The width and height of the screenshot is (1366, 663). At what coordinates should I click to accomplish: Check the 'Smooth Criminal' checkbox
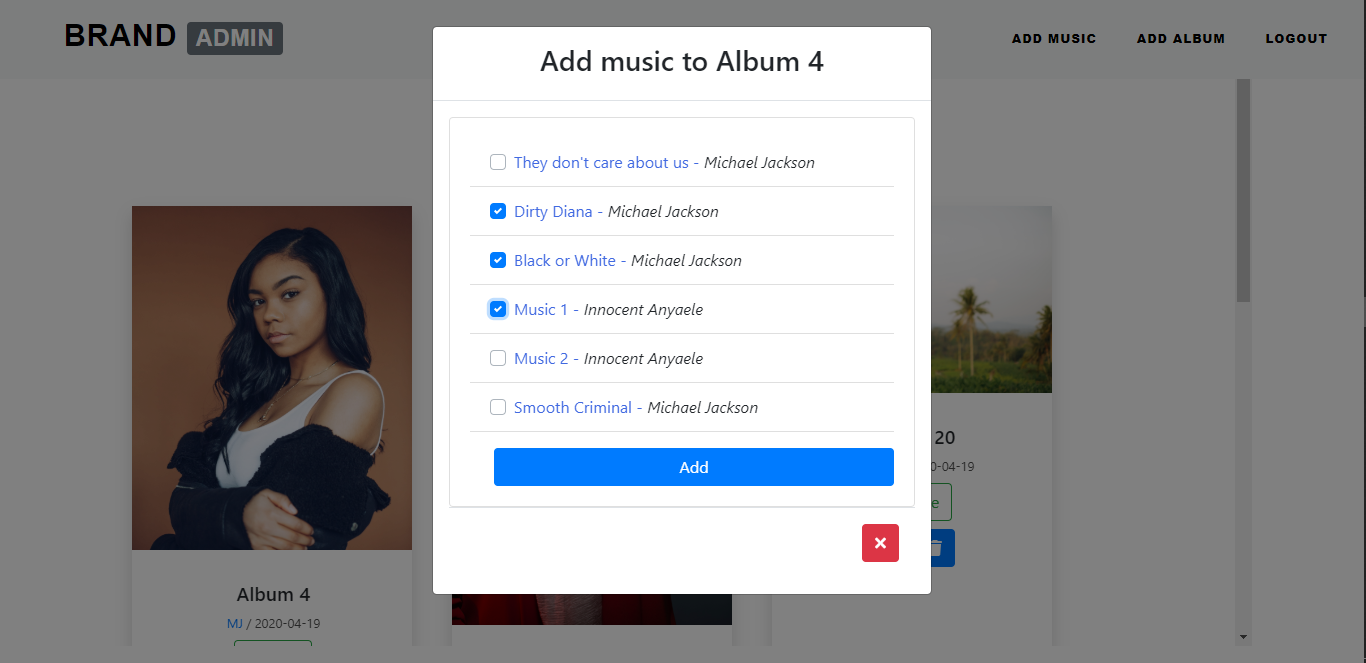497,407
